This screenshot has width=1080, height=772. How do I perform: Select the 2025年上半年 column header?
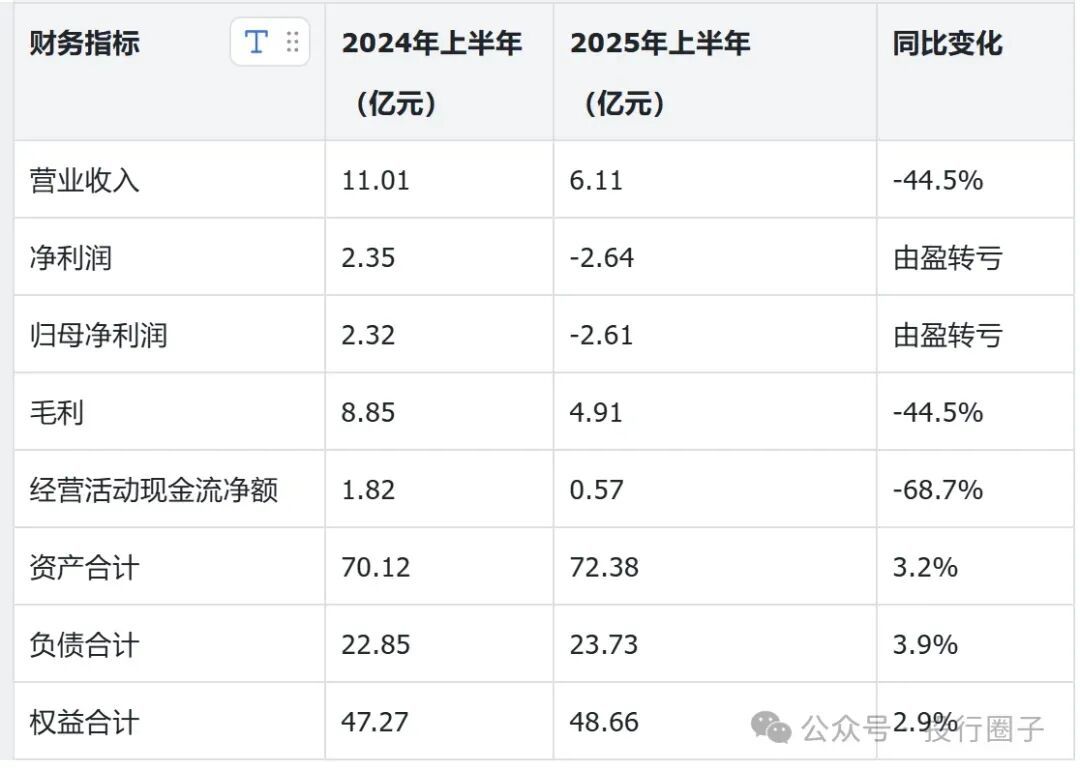click(660, 43)
